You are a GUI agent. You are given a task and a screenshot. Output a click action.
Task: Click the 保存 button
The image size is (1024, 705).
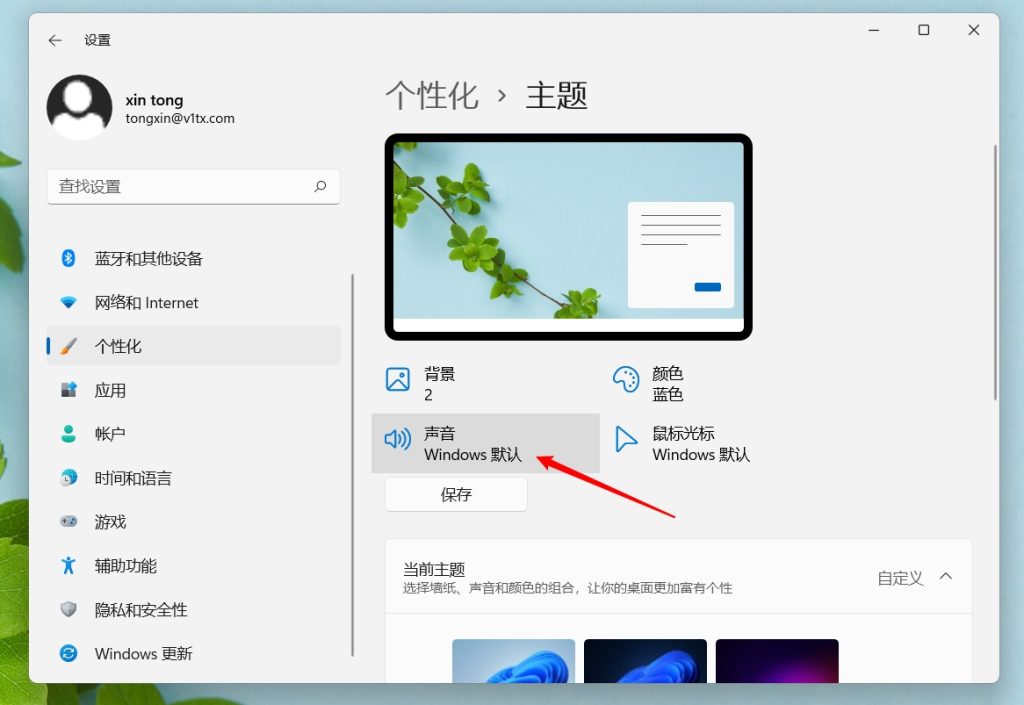456,494
